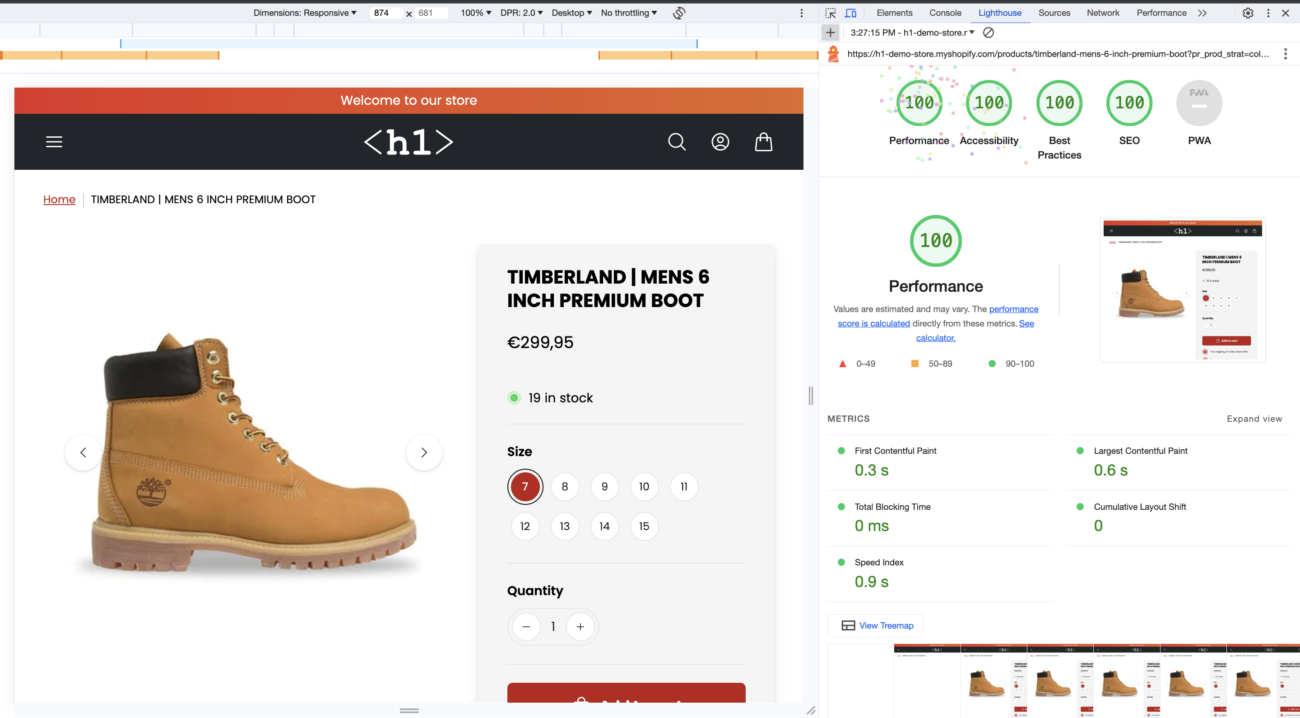
Task: Select size 14
Action: (x=604, y=526)
